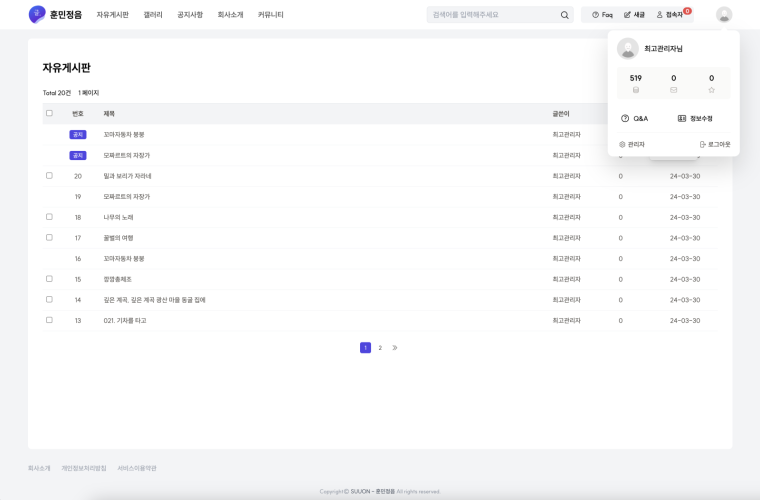The height and width of the screenshot is (500, 760).
Task: Click the search magnifier icon
Action: click(x=564, y=15)
